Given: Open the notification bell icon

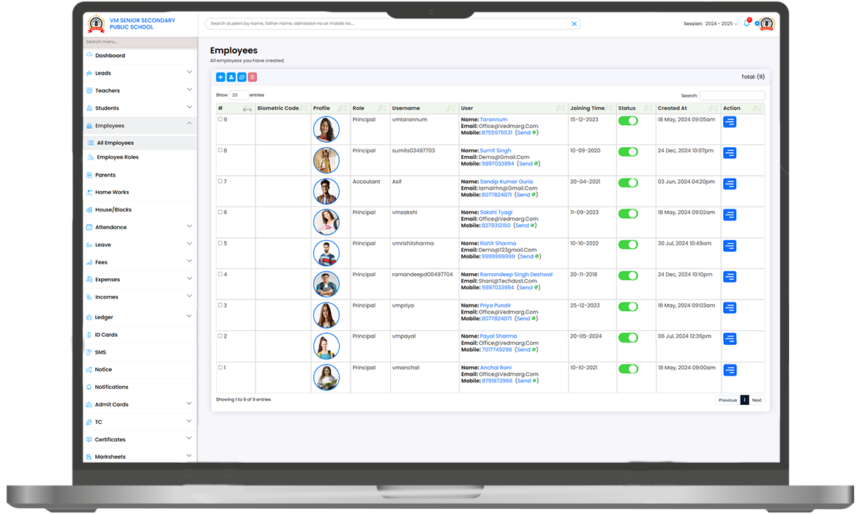Looking at the screenshot, I should click(746, 23).
